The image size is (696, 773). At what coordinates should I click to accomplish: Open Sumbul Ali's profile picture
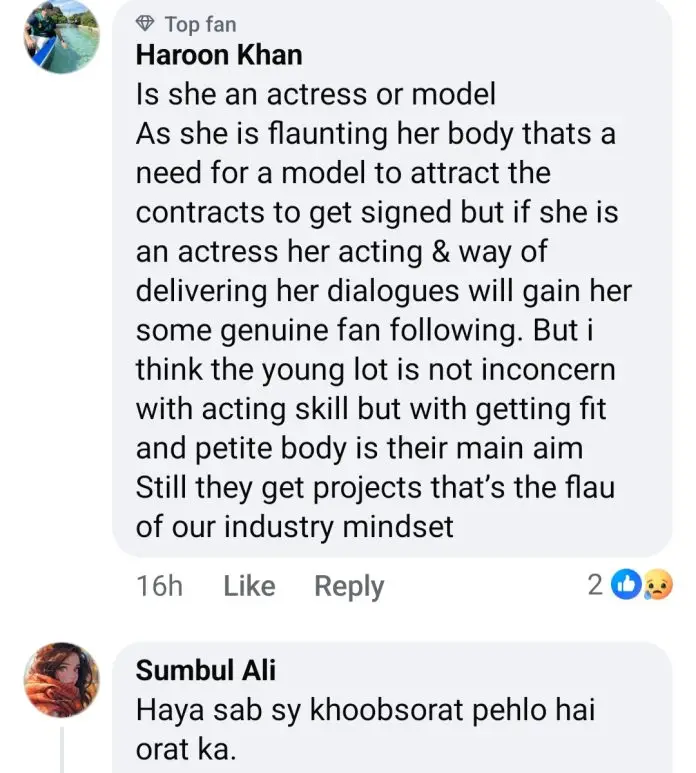pos(62,679)
